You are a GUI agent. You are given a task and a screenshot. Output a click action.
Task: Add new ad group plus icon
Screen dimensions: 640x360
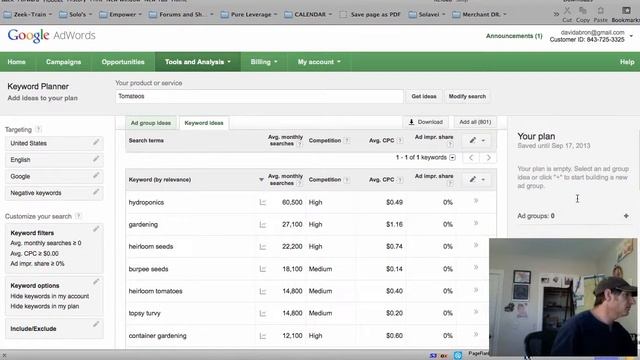pos(626,216)
